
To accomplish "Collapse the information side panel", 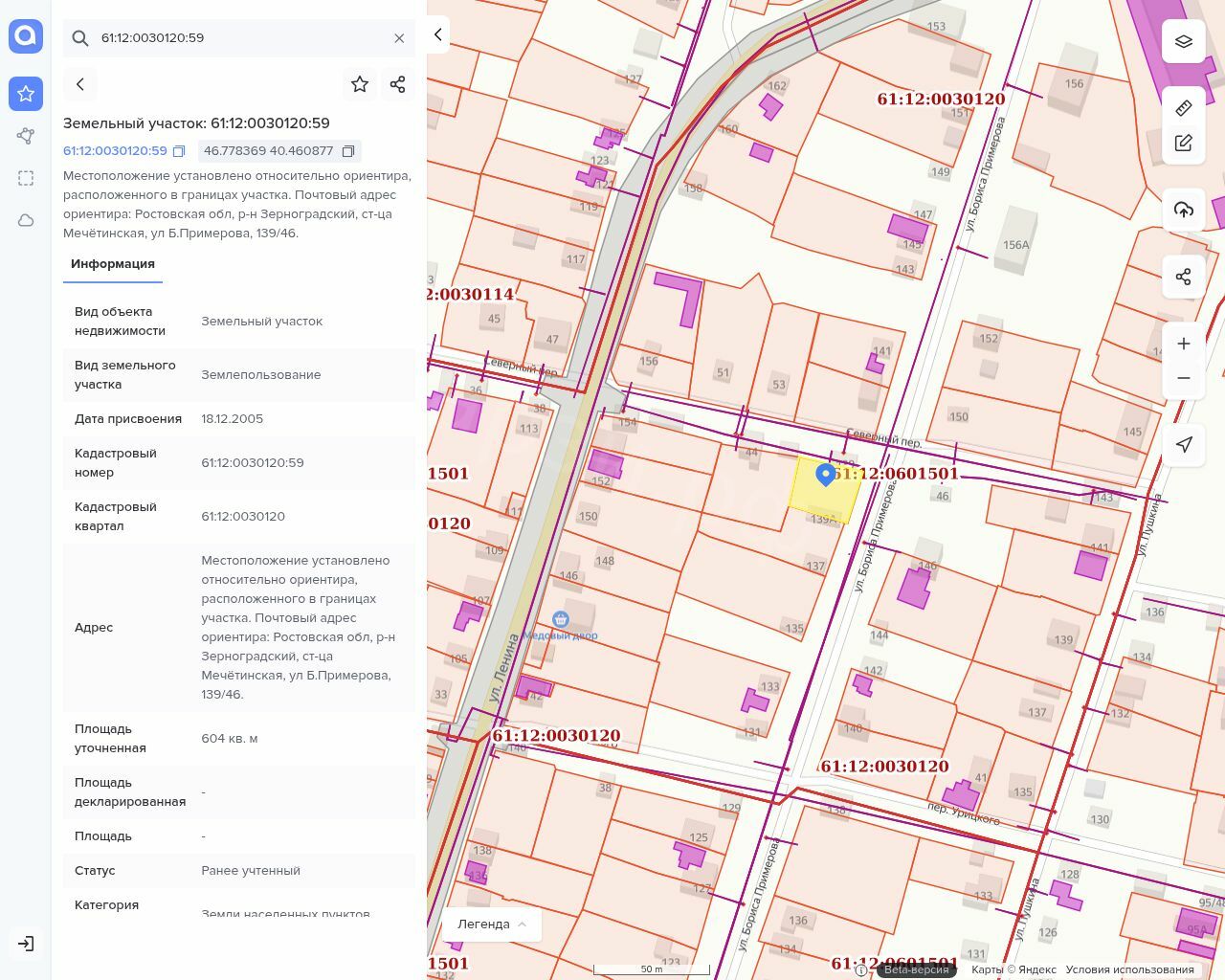I will (437, 34).
